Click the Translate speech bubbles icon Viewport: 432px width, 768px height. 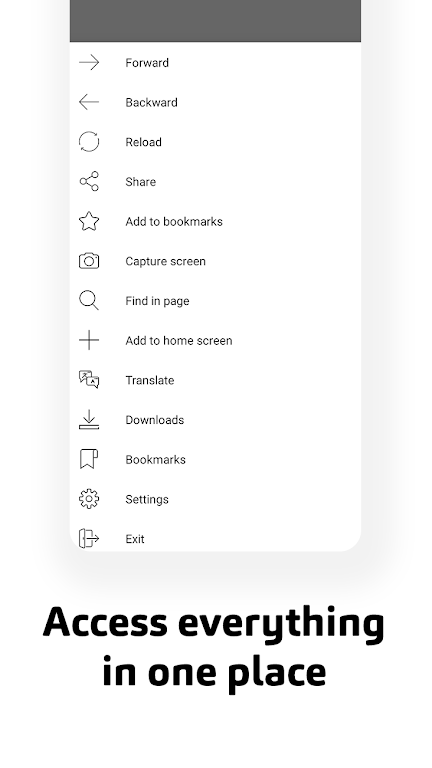coord(89,380)
